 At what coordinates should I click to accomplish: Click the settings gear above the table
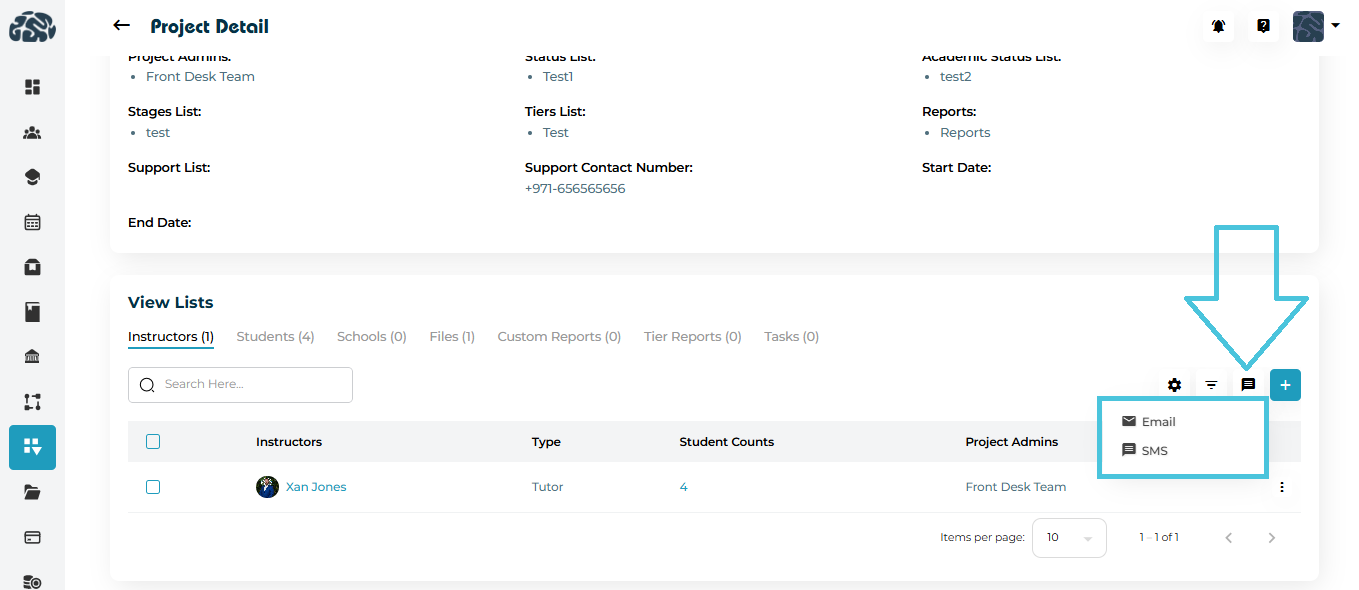pos(1174,385)
